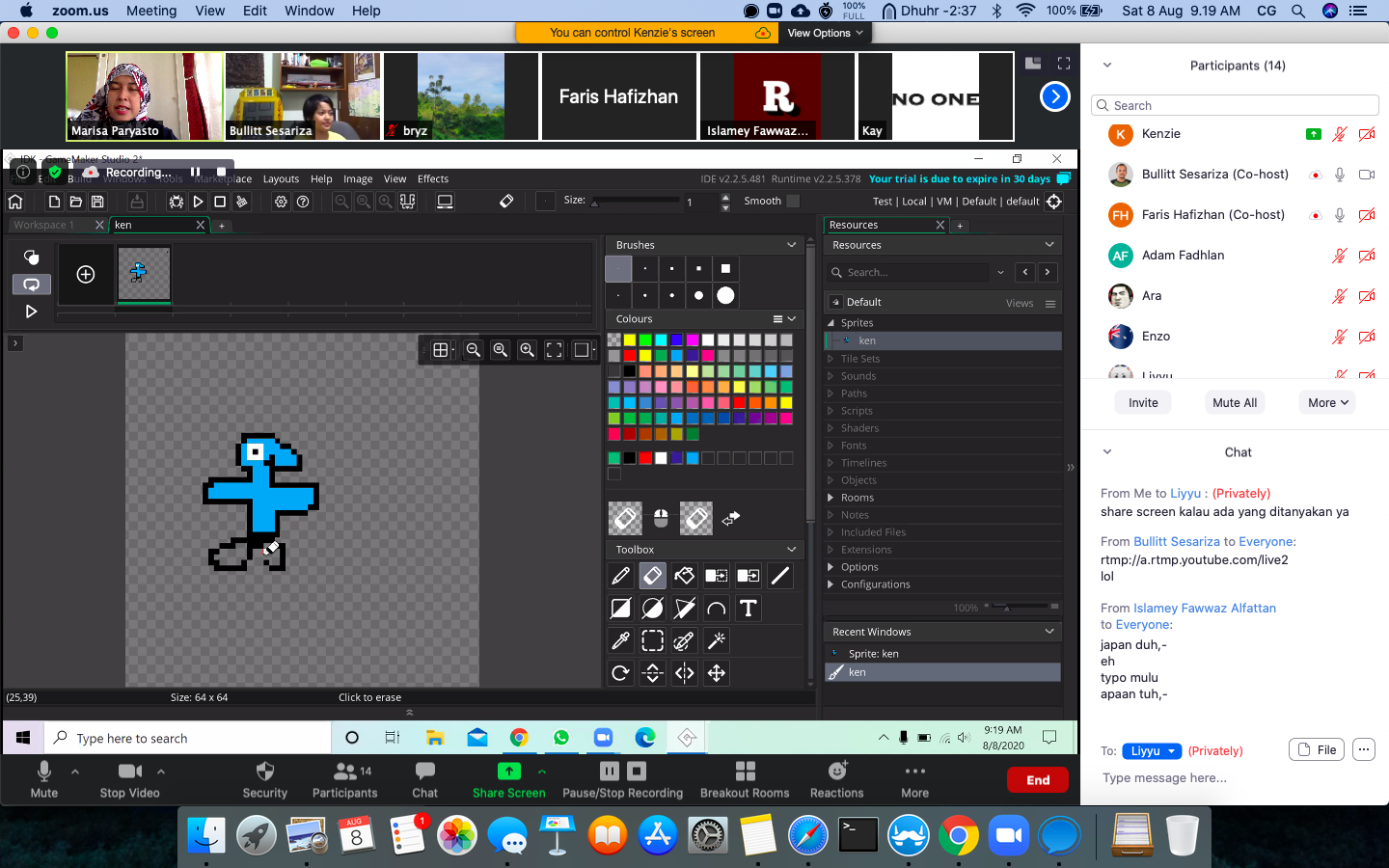Click Stop Video in Zoom toolbar
This screenshot has height=868, width=1389.
130,779
